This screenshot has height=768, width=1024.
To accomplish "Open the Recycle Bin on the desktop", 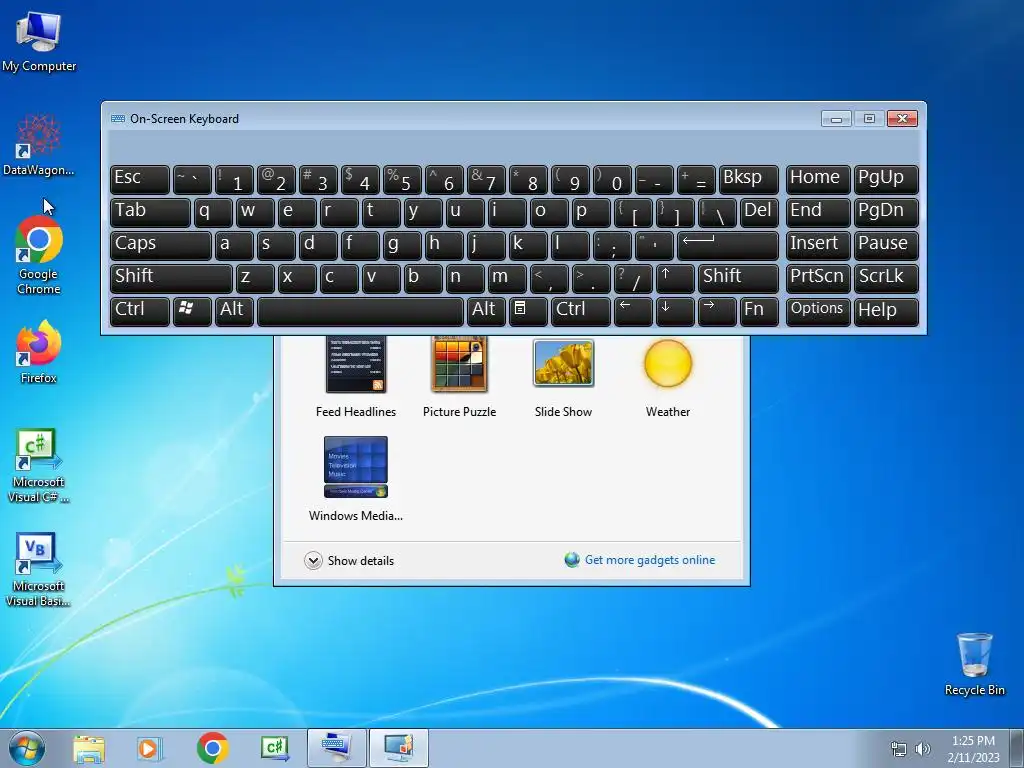I will pyautogui.click(x=974, y=664).
